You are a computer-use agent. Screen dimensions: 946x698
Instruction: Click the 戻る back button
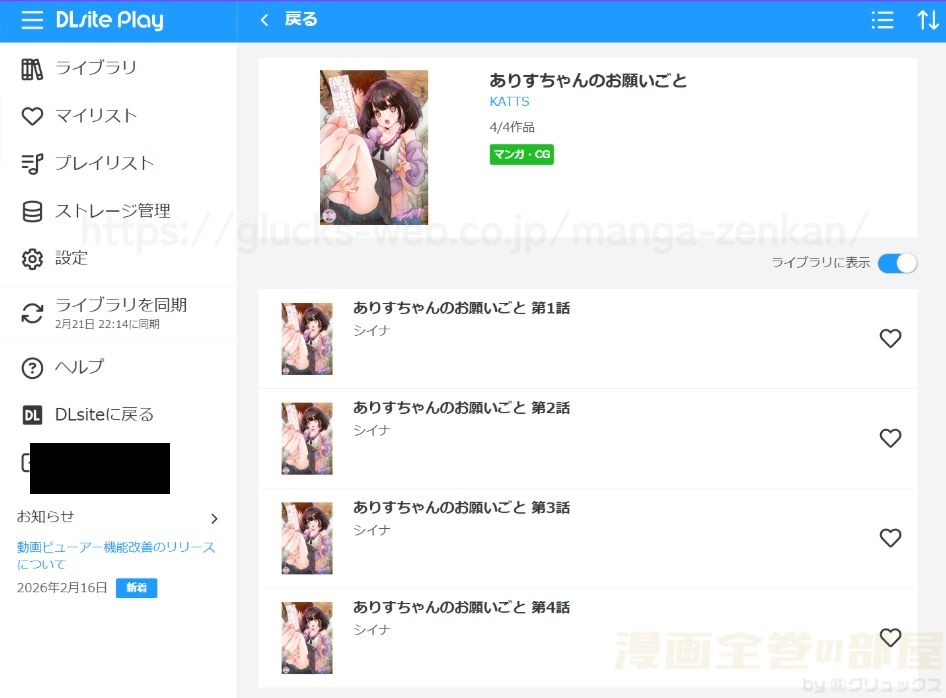(x=288, y=19)
